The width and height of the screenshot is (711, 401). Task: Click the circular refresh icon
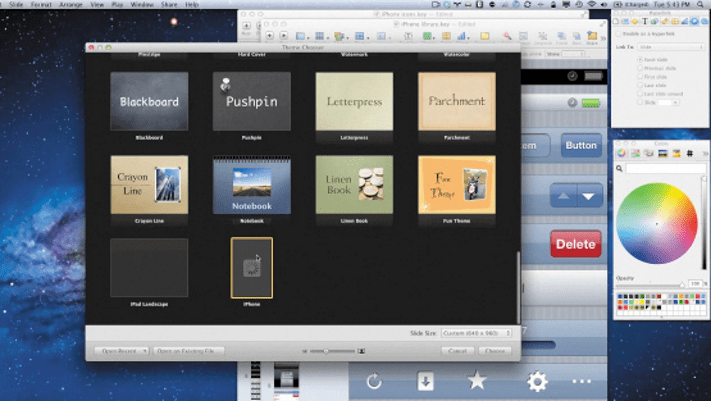click(374, 381)
